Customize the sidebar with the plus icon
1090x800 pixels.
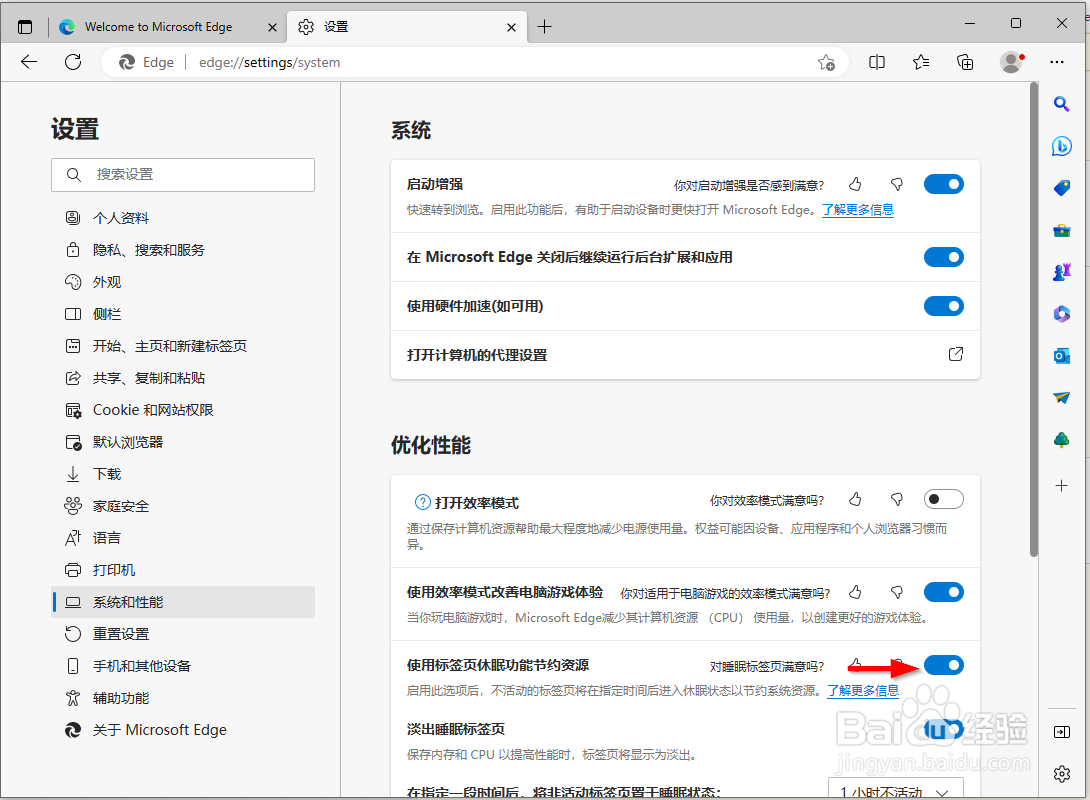coord(1062,486)
